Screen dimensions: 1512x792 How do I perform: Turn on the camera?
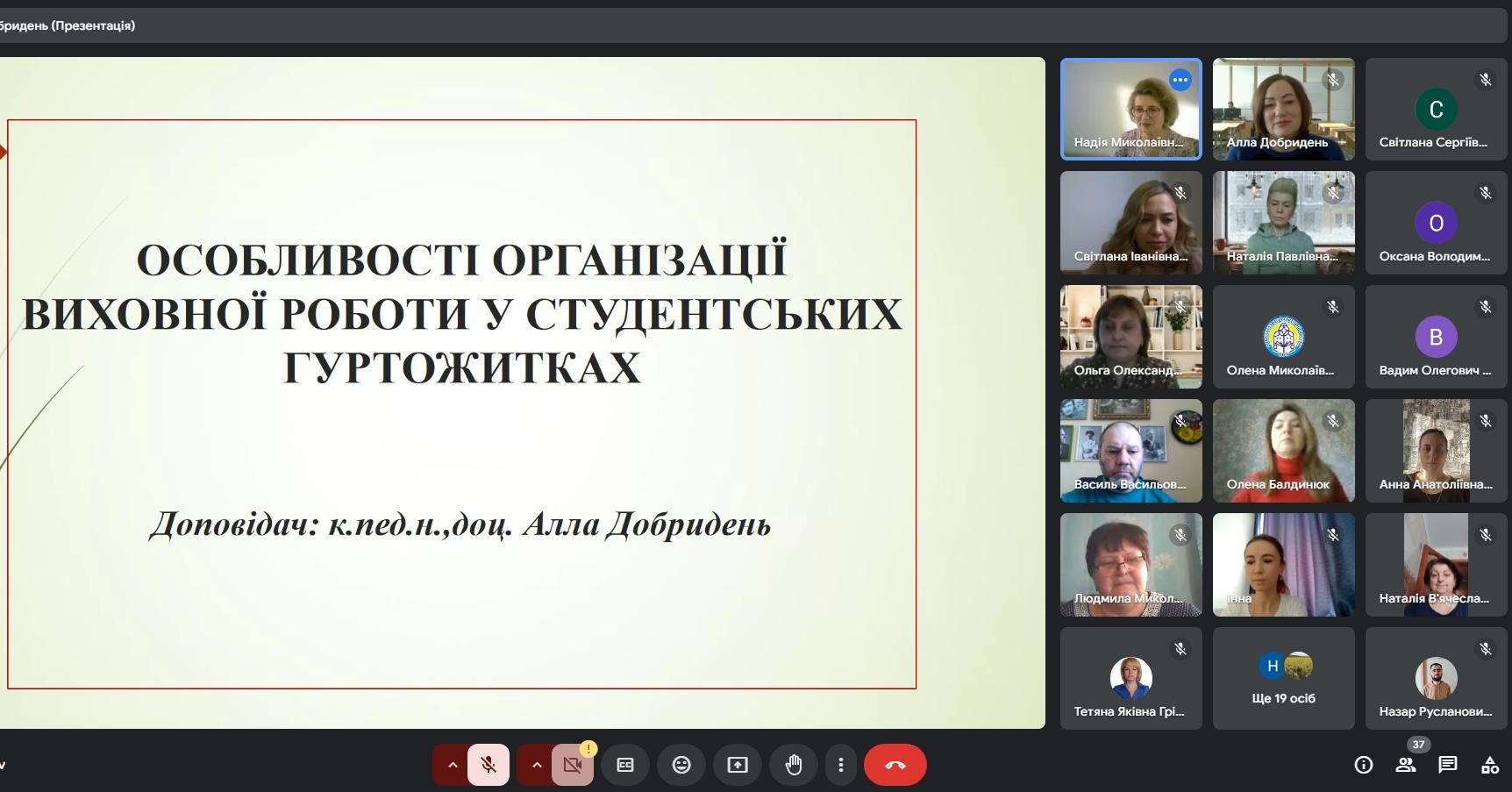tap(573, 765)
